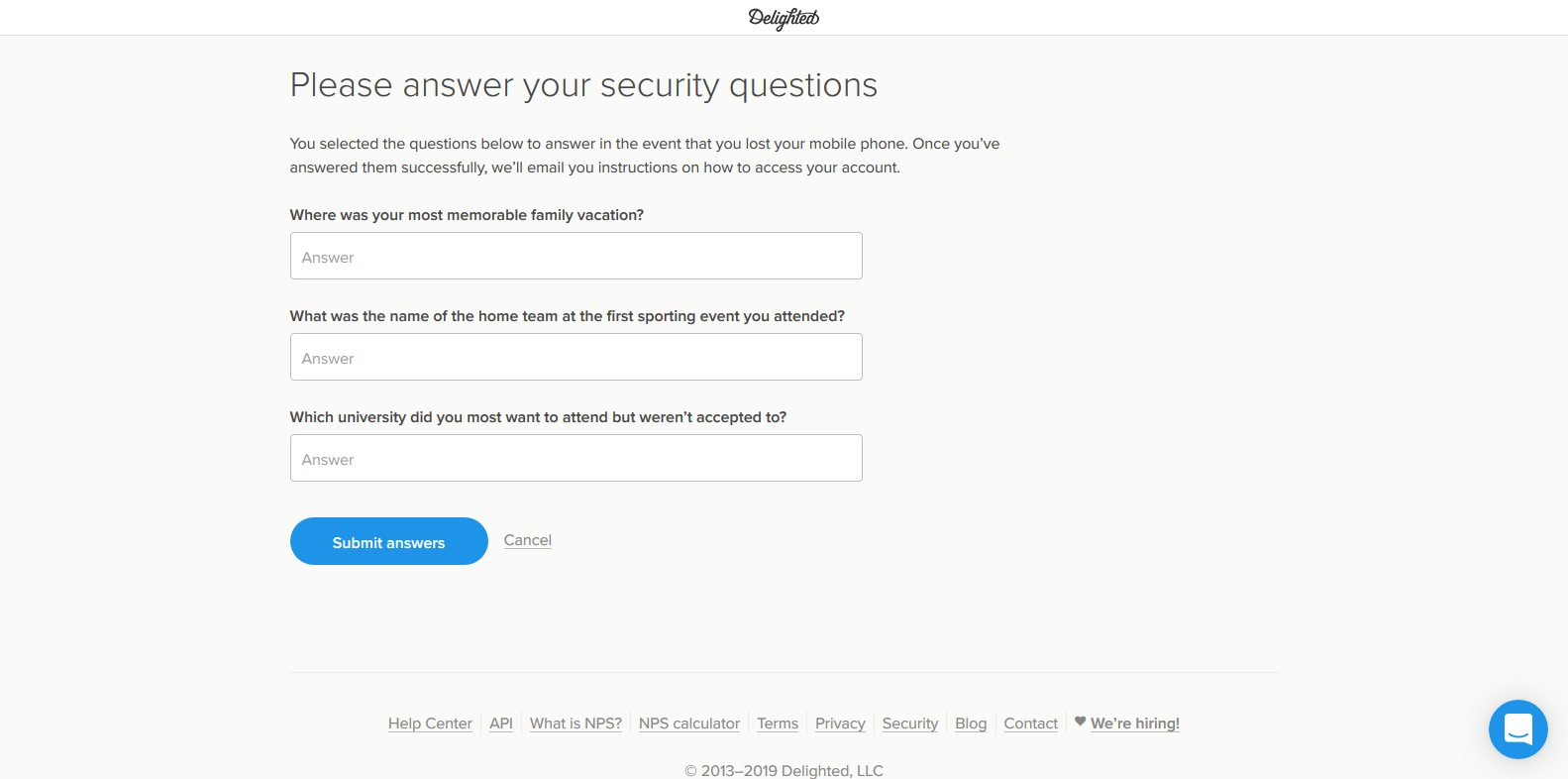Open the Intercom chat widget icon
1568x779 pixels.
(1517, 729)
